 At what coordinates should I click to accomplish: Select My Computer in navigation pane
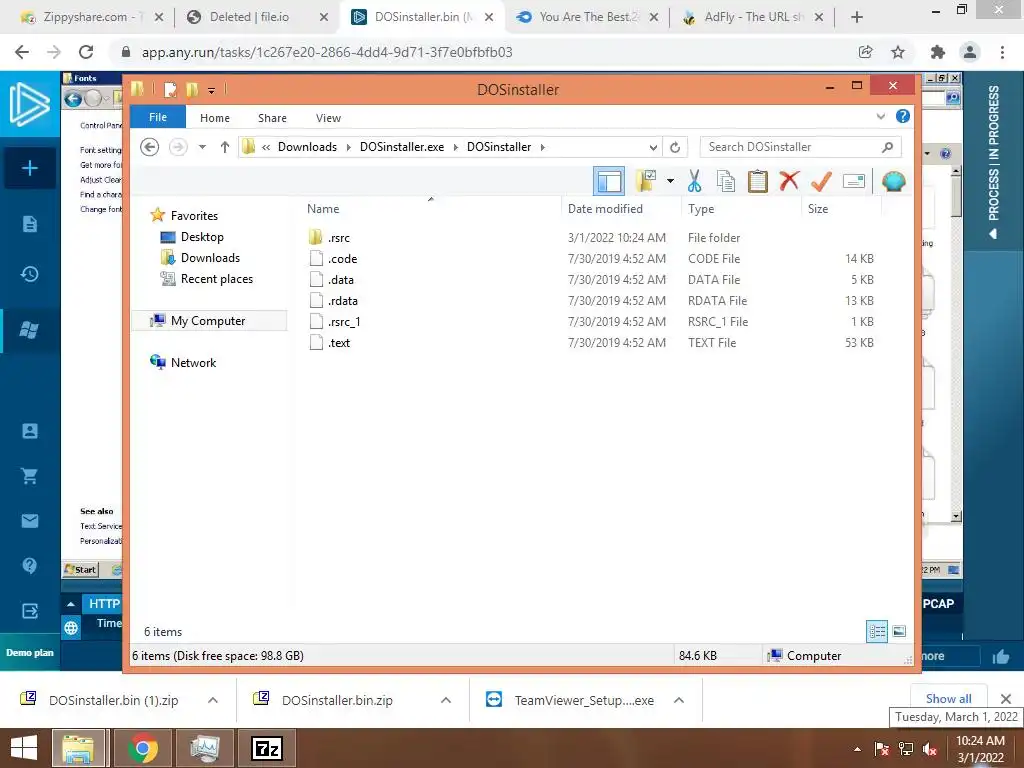pos(208,321)
